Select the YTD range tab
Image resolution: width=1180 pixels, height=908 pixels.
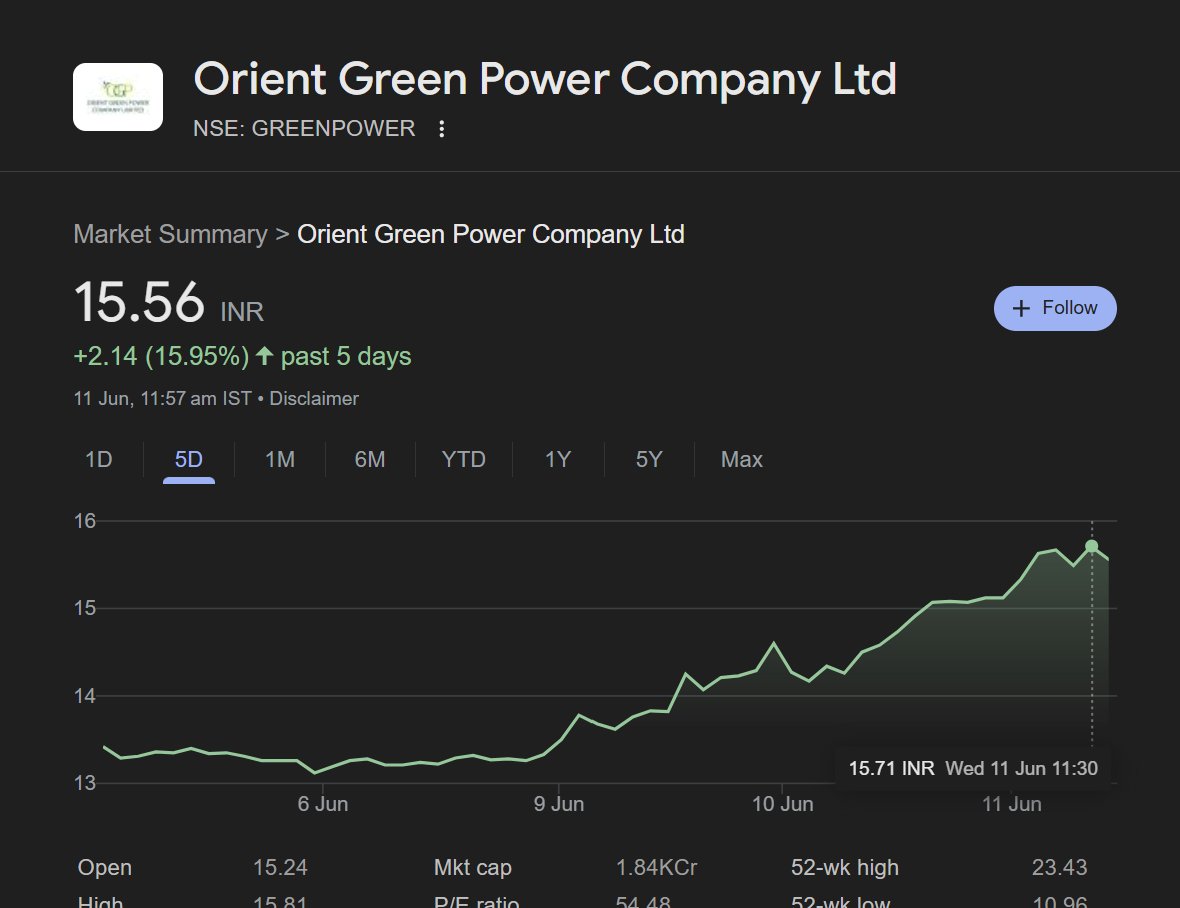pyautogui.click(x=464, y=460)
